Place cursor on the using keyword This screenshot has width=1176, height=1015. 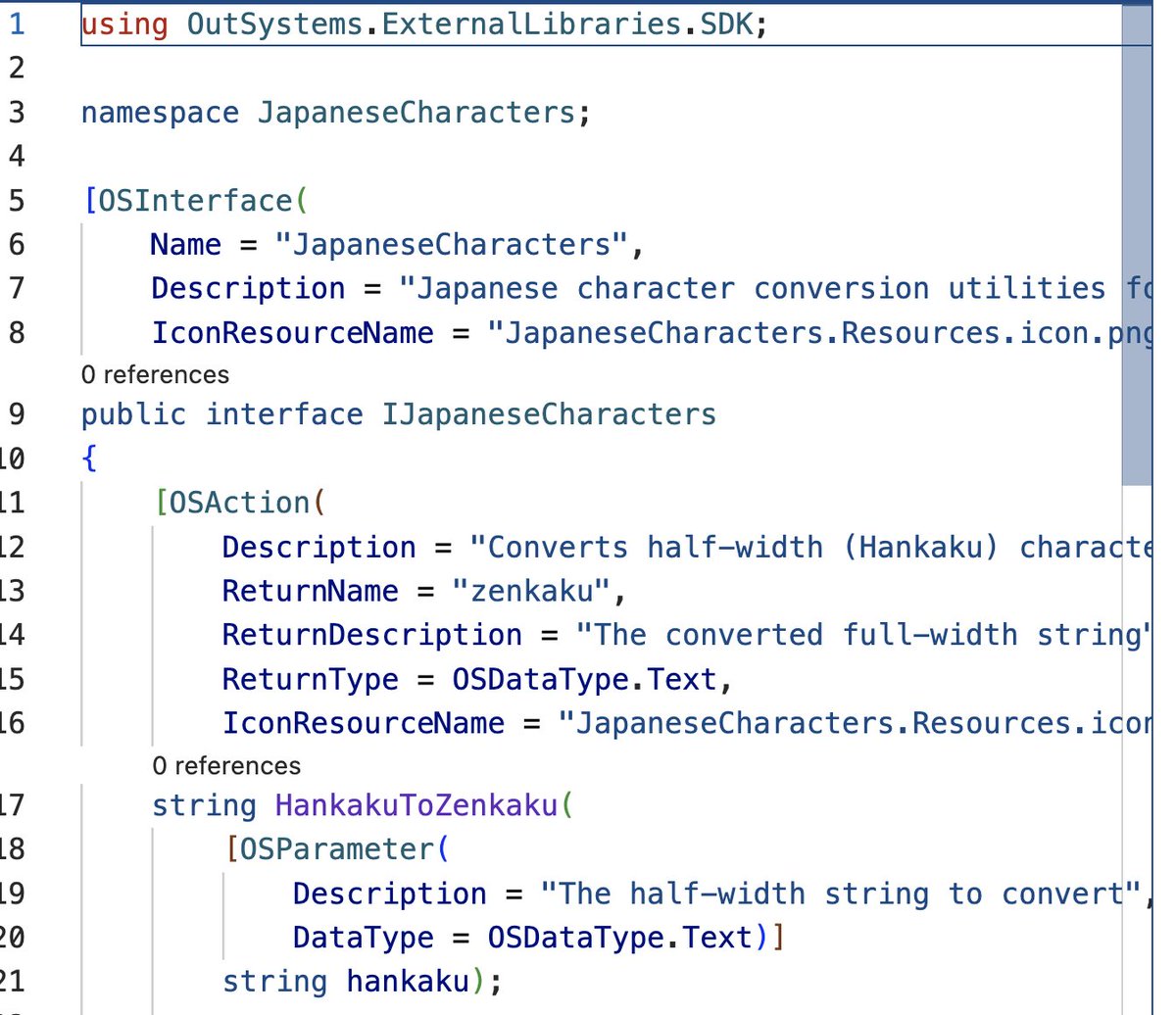(122, 24)
